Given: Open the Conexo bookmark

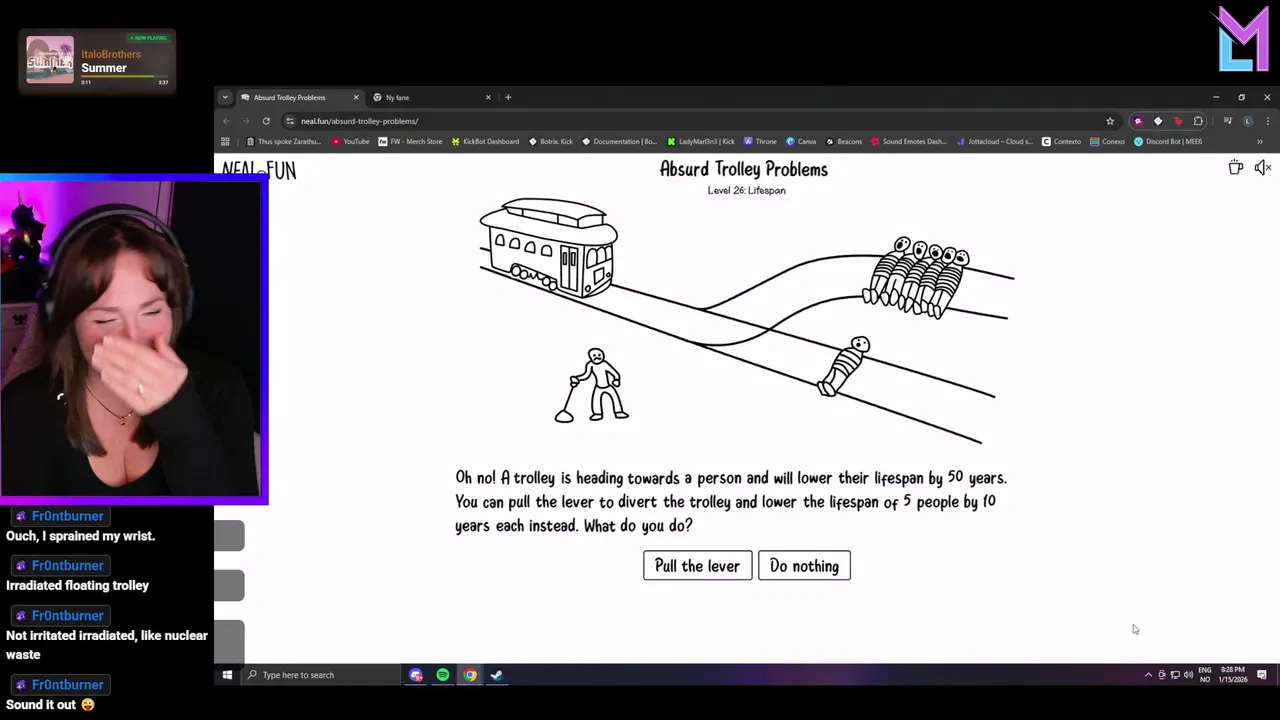Looking at the screenshot, I should point(1107,141).
